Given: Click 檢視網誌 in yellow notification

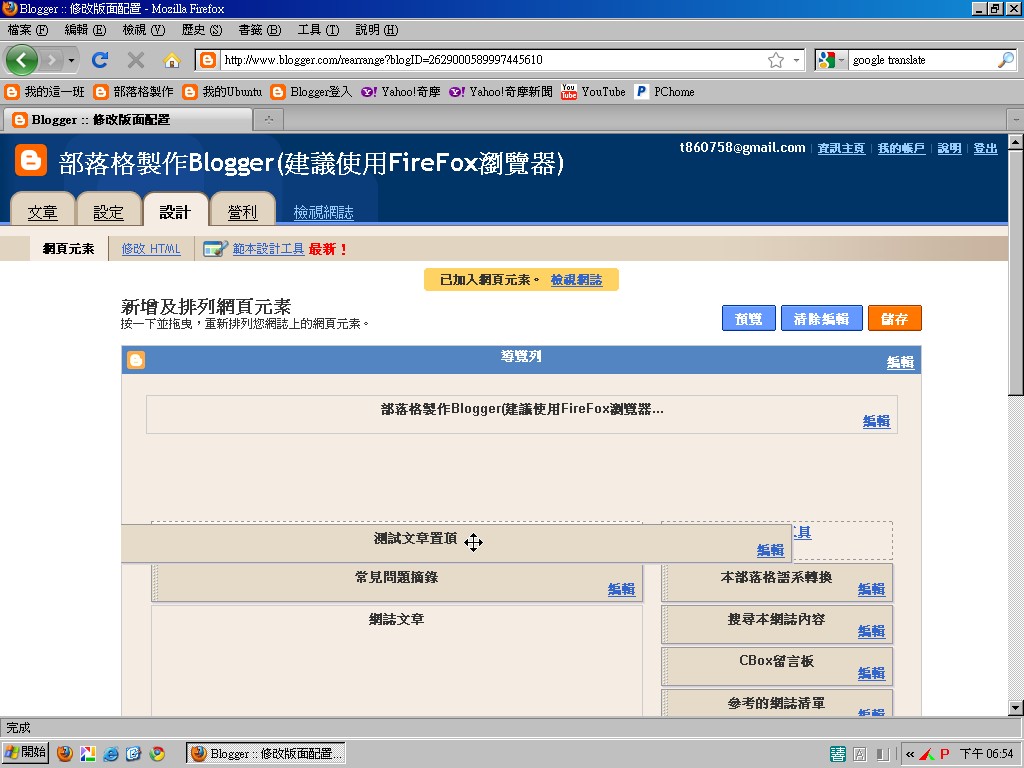Looking at the screenshot, I should click(576, 280).
